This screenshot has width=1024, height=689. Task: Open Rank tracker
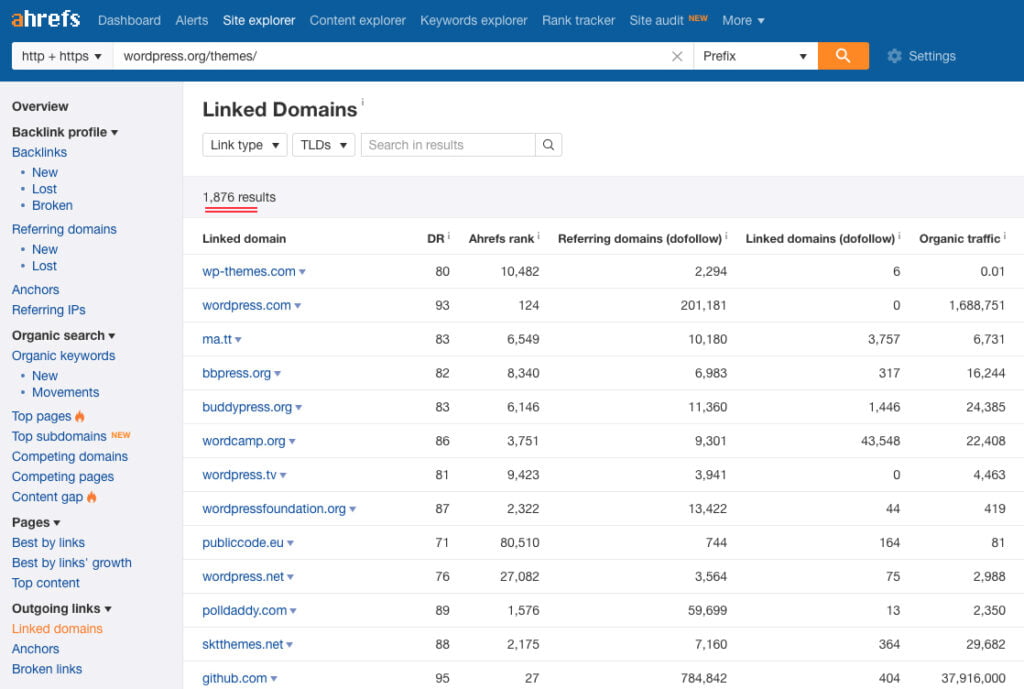click(579, 20)
